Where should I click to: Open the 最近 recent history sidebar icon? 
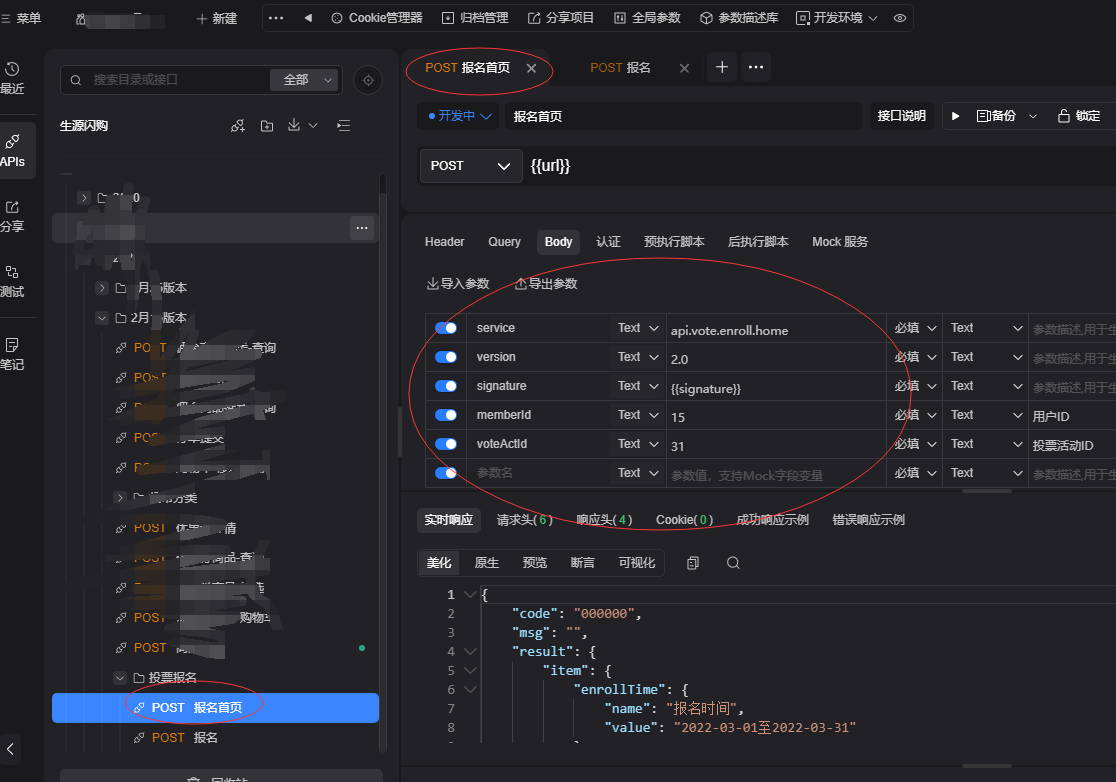pos(12,78)
